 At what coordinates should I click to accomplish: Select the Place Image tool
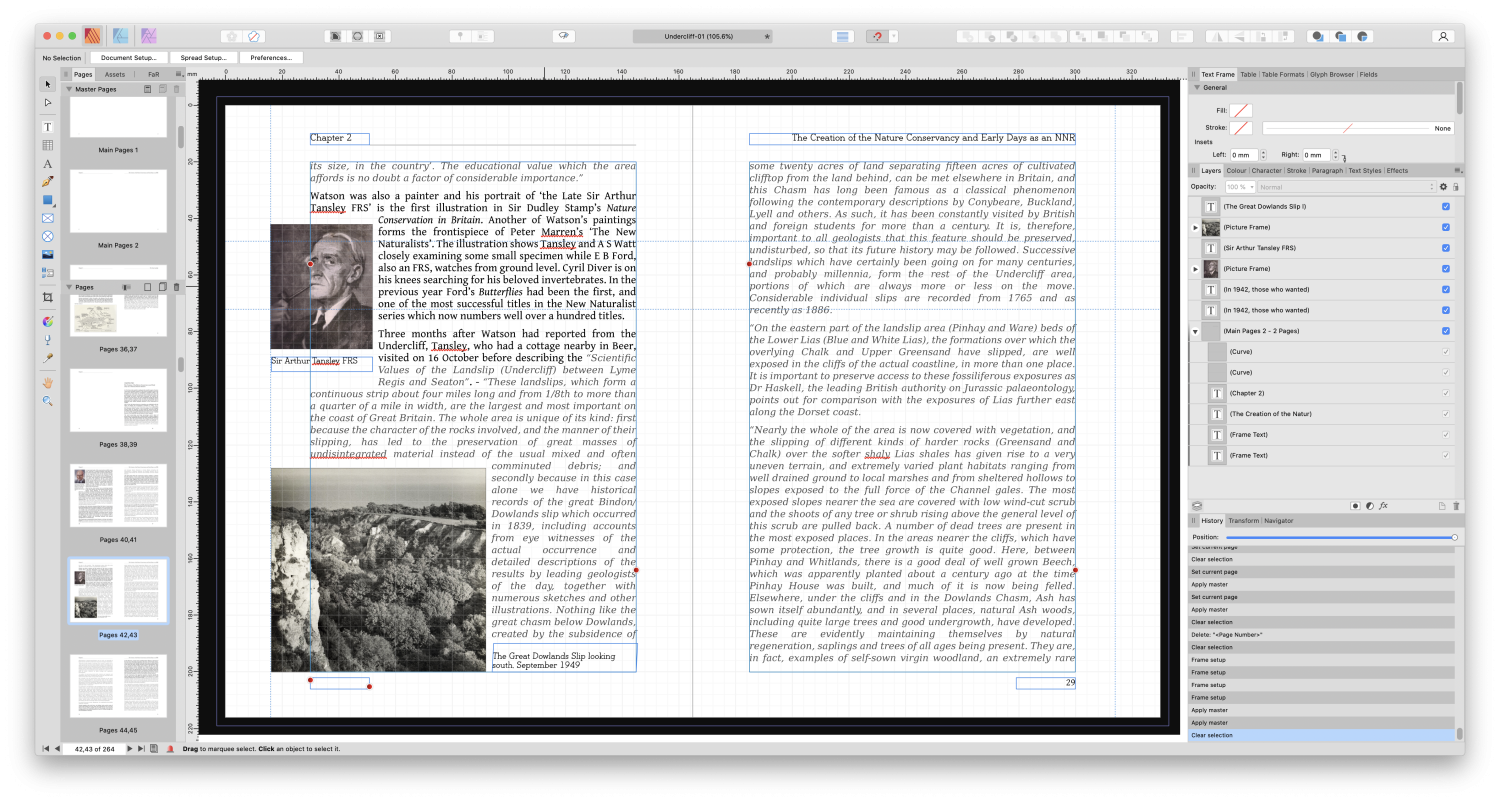pyautogui.click(x=47, y=254)
